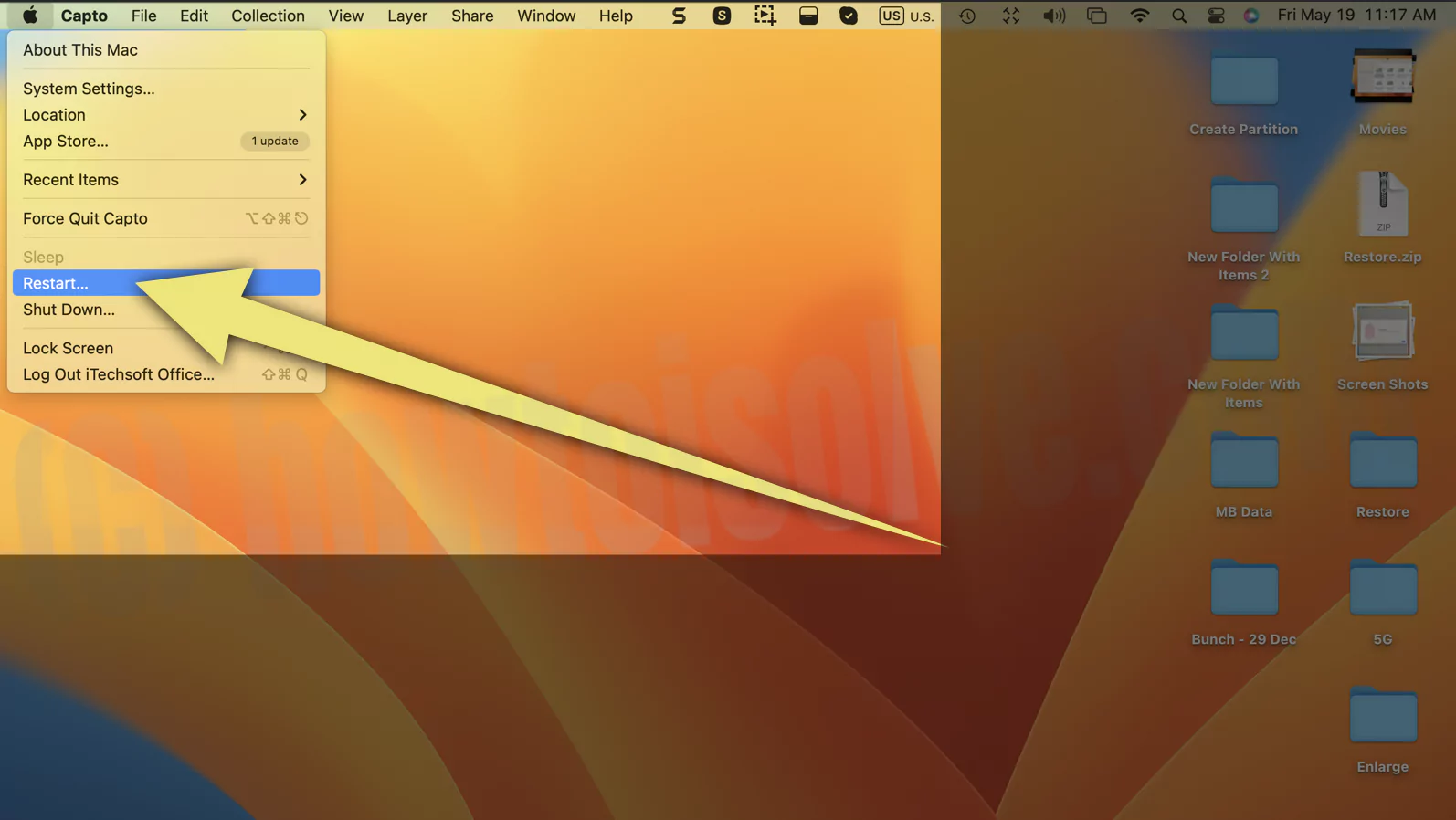Open the Help menu
This screenshot has width=1456, height=820.
(616, 16)
